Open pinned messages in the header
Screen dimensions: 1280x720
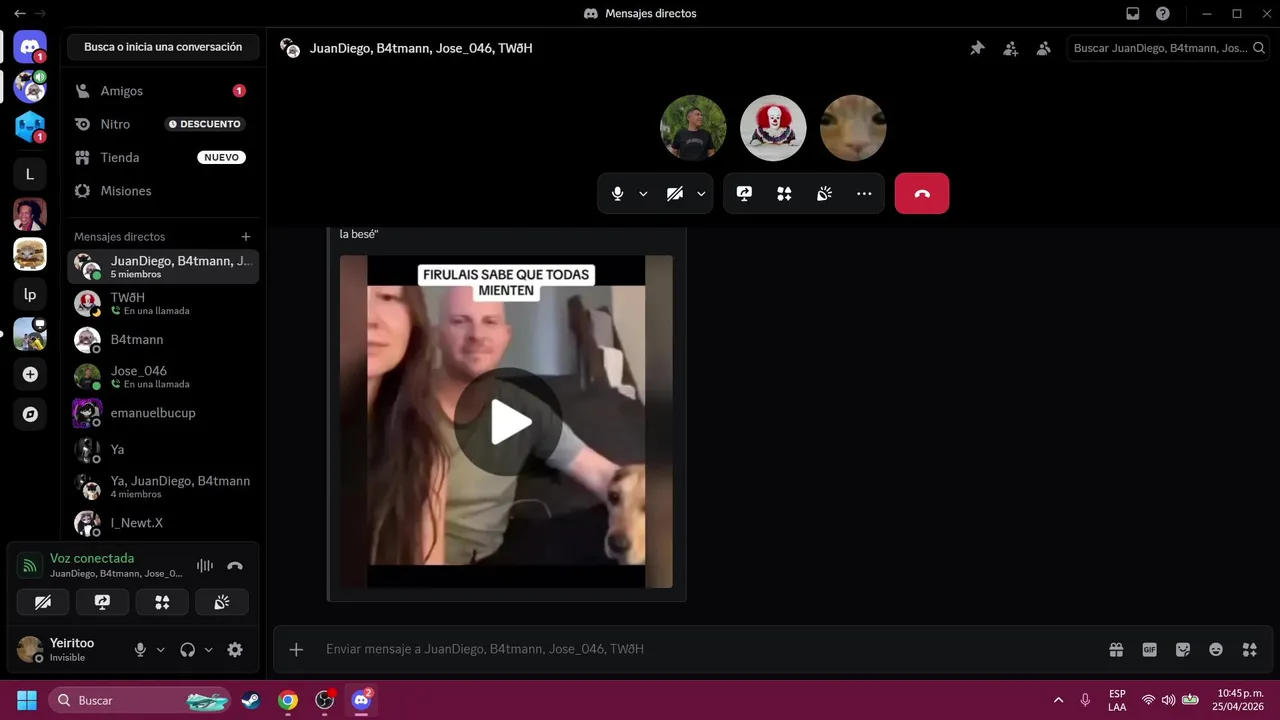coord(977,48)
